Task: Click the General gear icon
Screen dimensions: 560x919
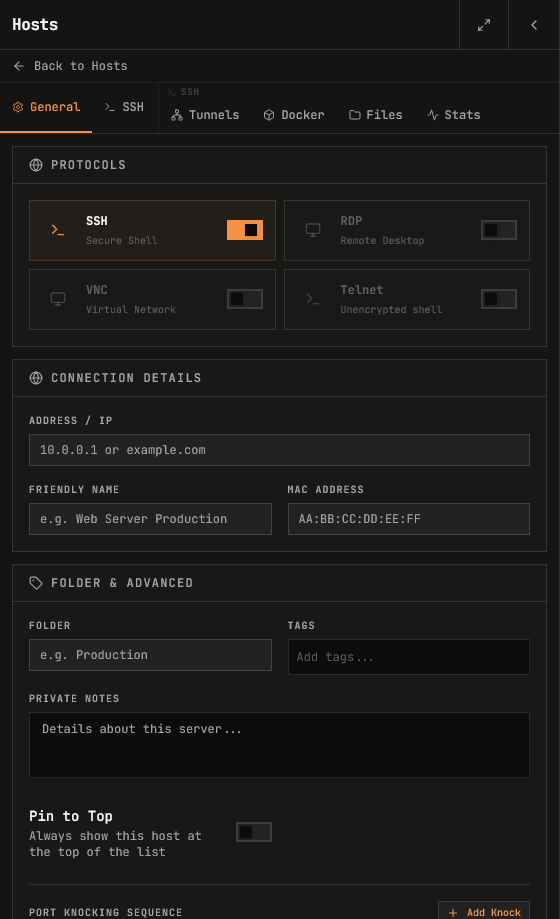Action: point(18,107)
